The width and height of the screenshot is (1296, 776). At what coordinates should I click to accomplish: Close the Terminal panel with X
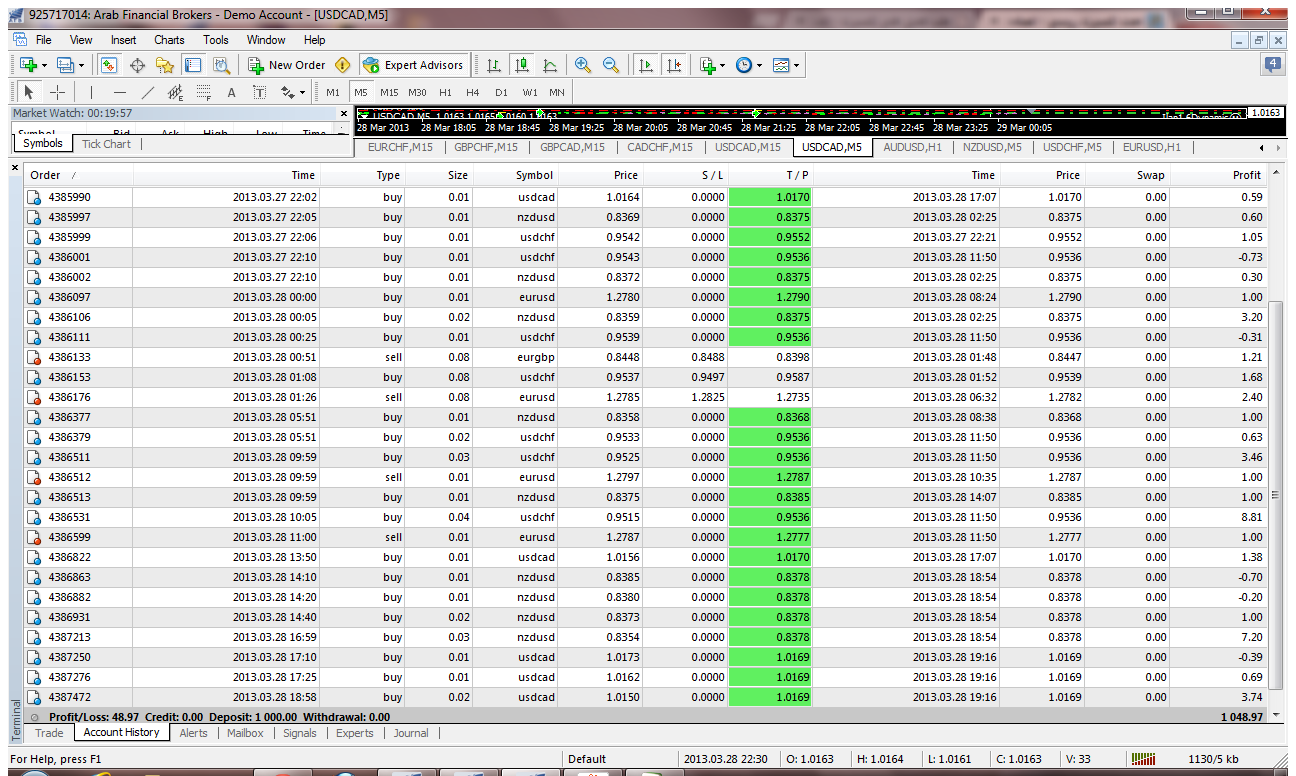pyautogui.click(x=15, y=168)
